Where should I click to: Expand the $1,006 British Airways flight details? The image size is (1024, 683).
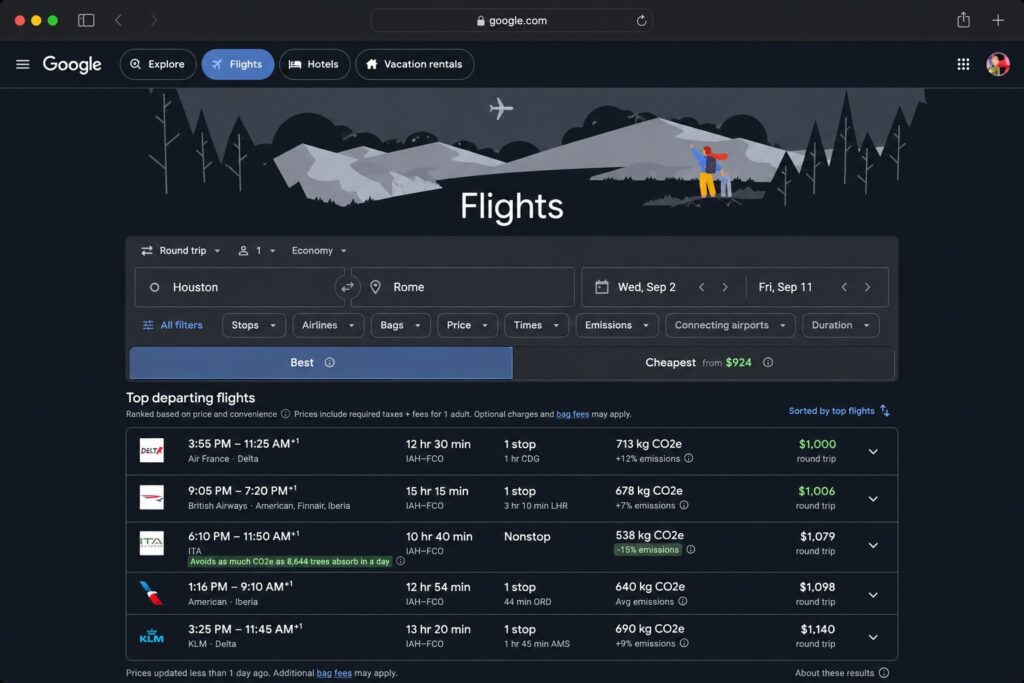click(873, 498)
